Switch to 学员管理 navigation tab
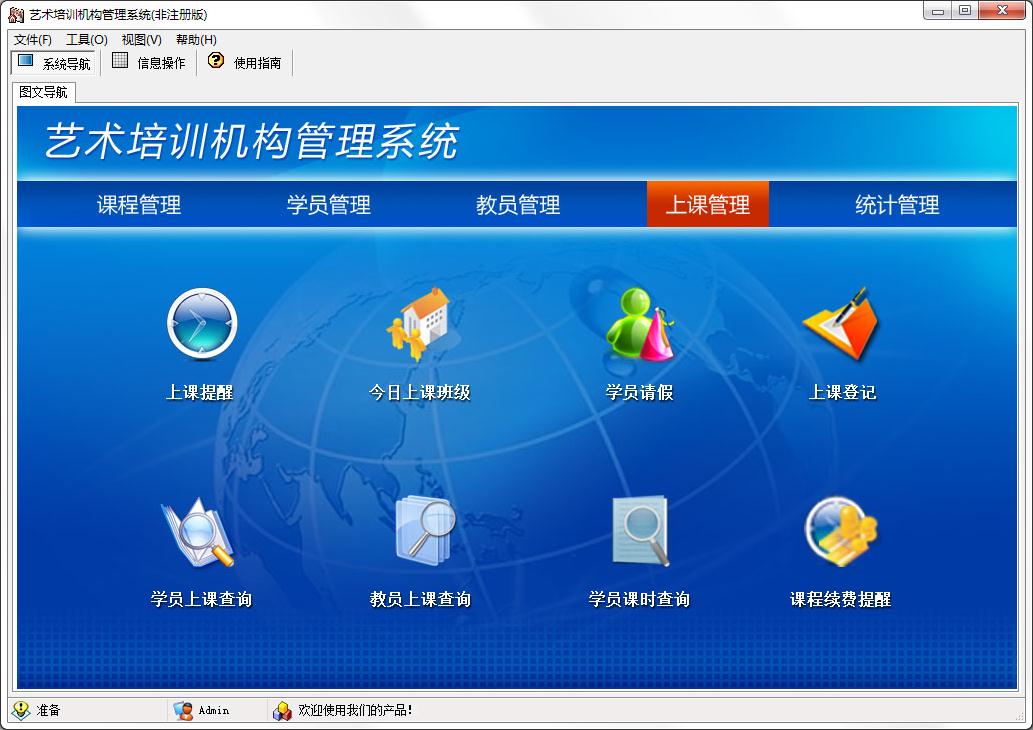This screenshot has width=1033, height=730. pyautogui.click(x=329, y=205)
